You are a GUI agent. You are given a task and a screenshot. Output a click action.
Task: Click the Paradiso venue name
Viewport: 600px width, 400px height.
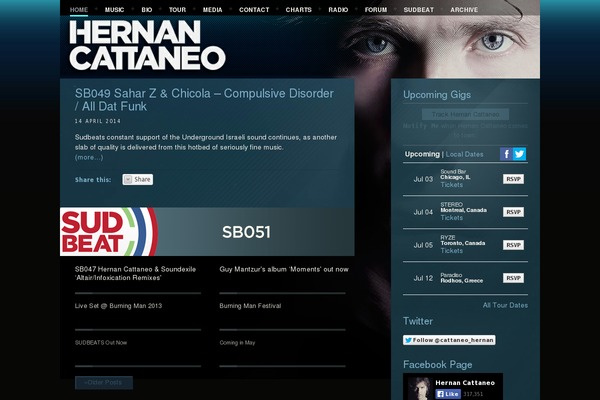451,275
